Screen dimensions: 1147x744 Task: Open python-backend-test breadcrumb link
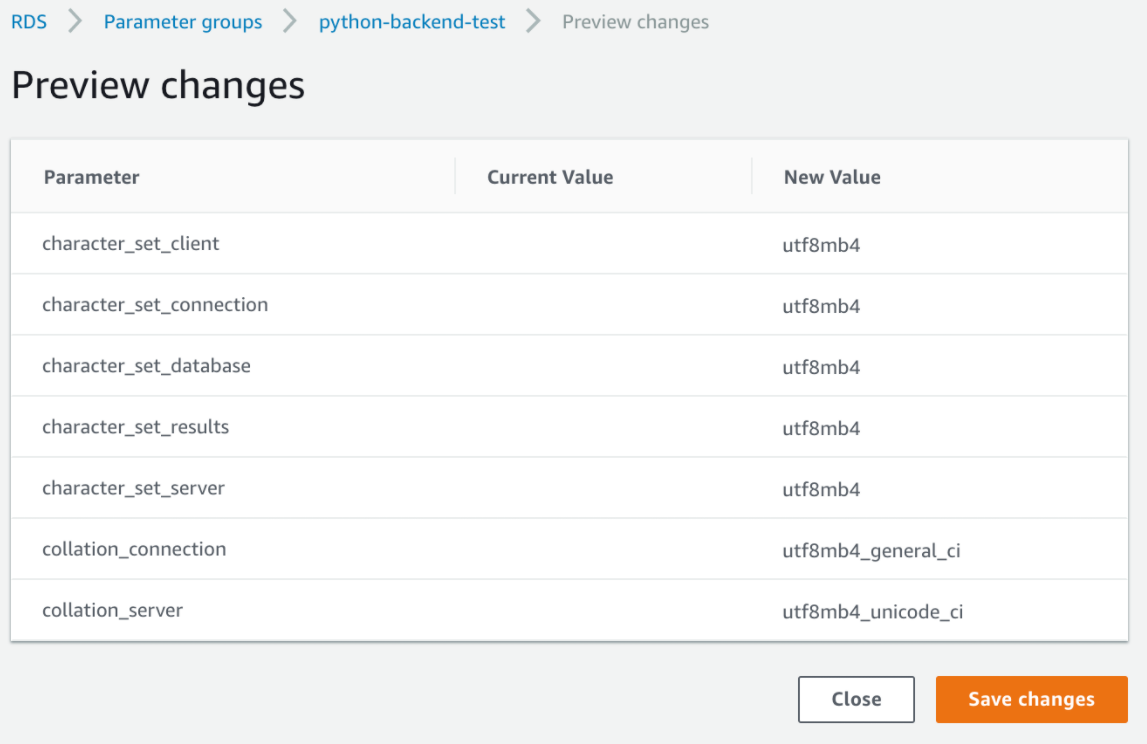(x=412, y=22)
